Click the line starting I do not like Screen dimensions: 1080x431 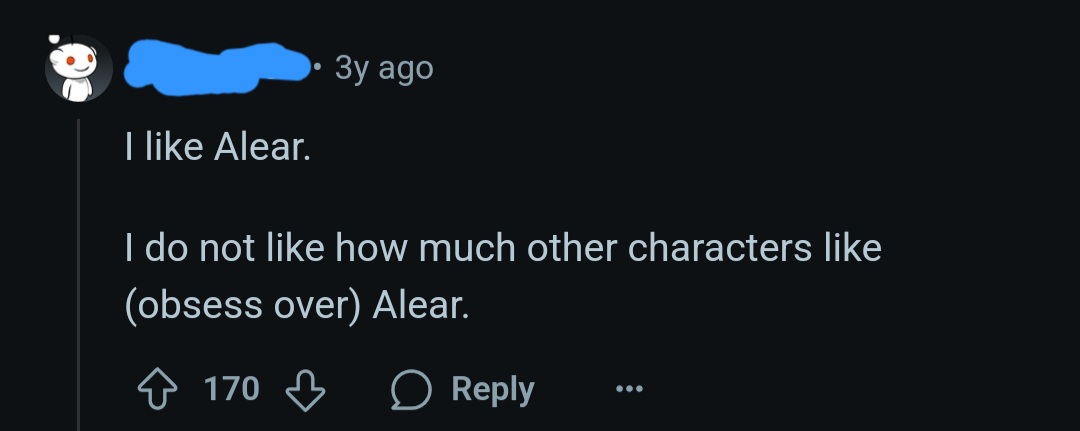(503, 249)
